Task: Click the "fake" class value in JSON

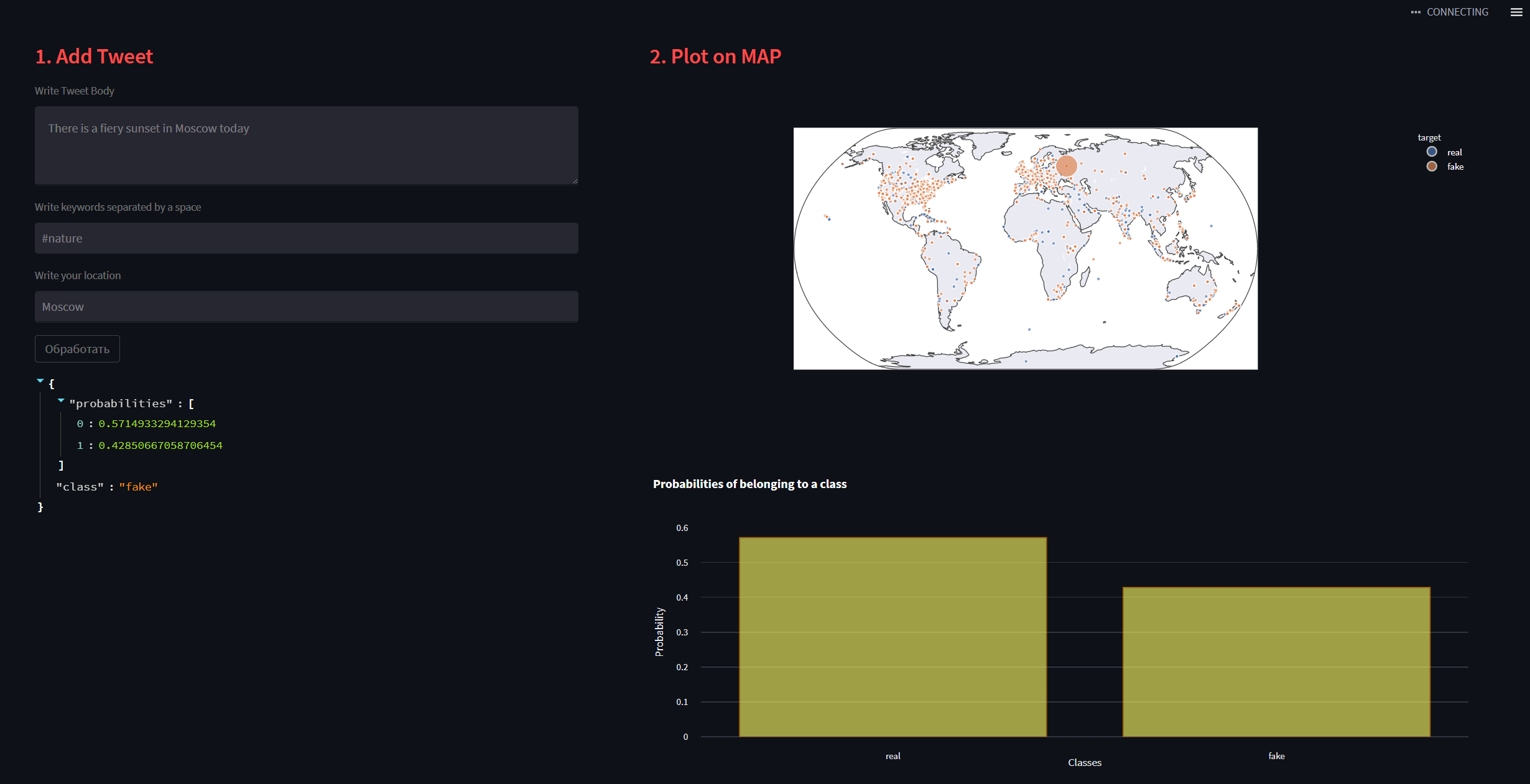Action: point(138,487)
